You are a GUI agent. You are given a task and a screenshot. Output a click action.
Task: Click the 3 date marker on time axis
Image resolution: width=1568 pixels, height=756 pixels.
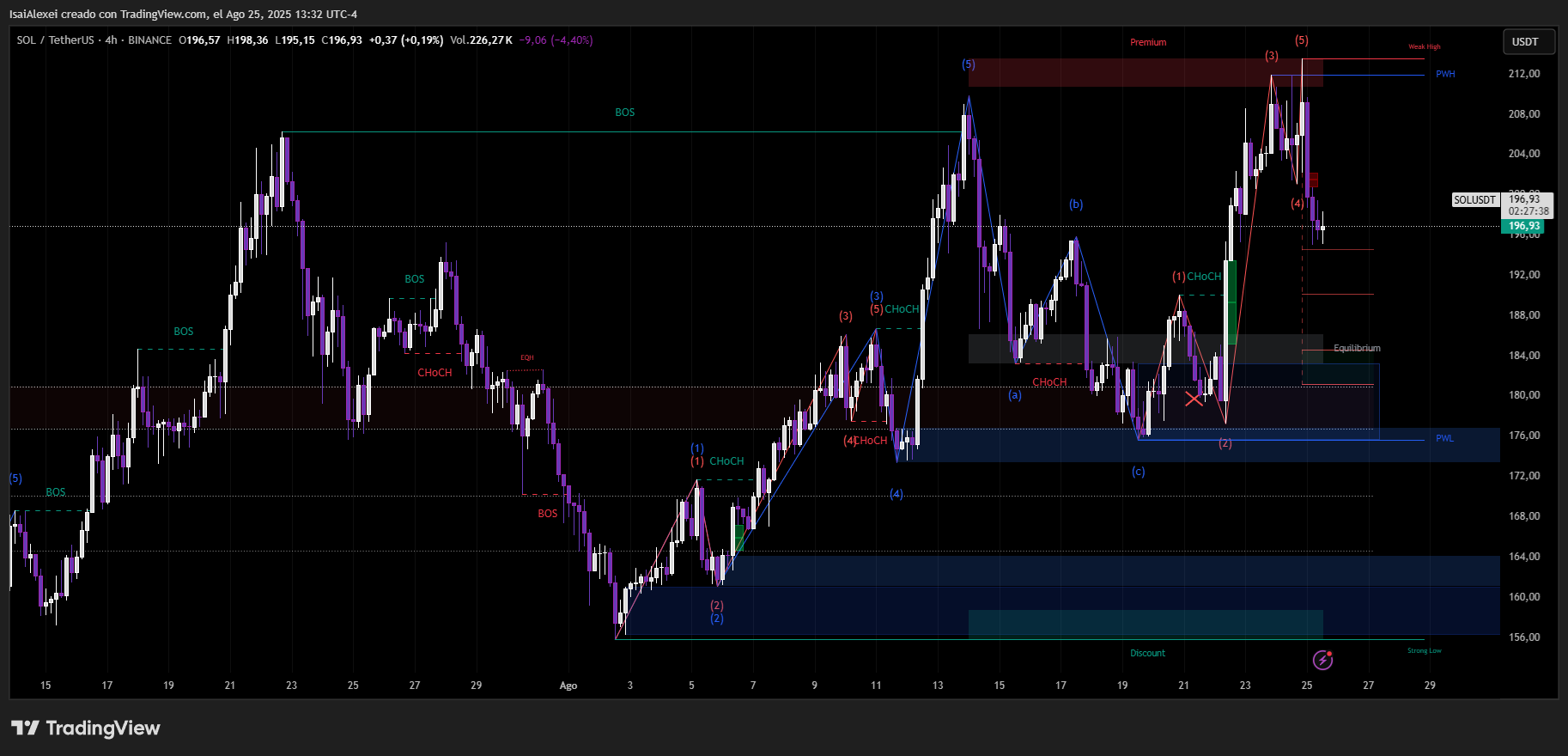[630, 686]
